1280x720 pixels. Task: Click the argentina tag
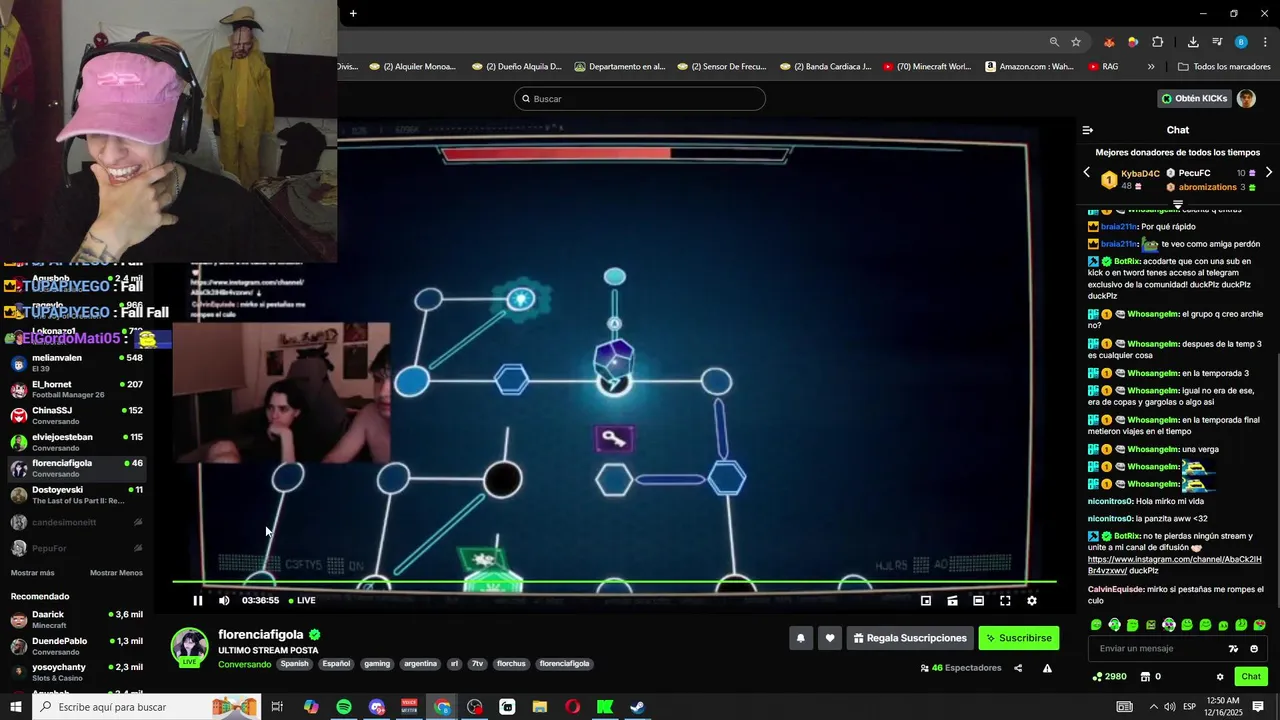point(421,664)
